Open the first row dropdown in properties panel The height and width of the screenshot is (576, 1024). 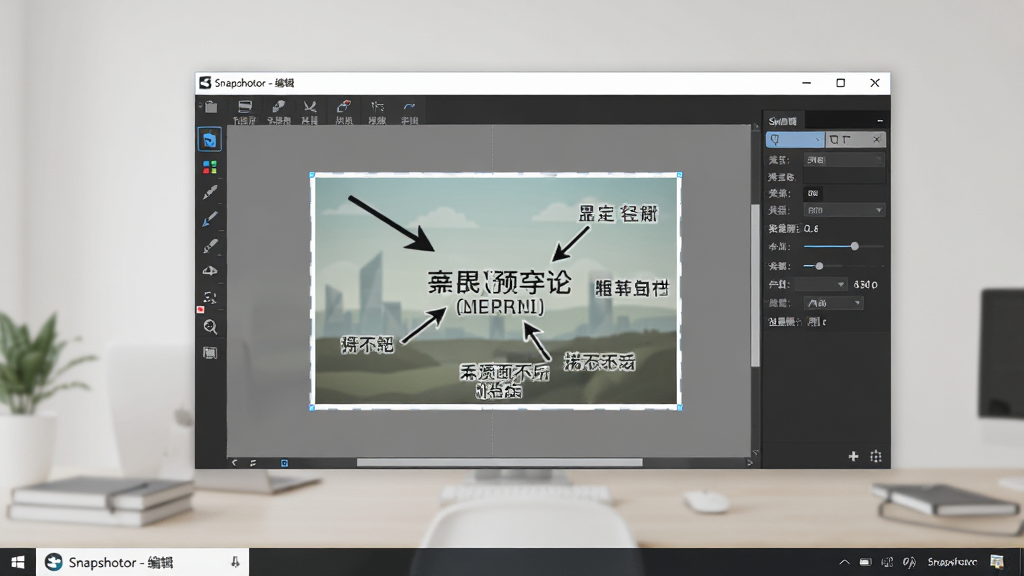point(844,160)
